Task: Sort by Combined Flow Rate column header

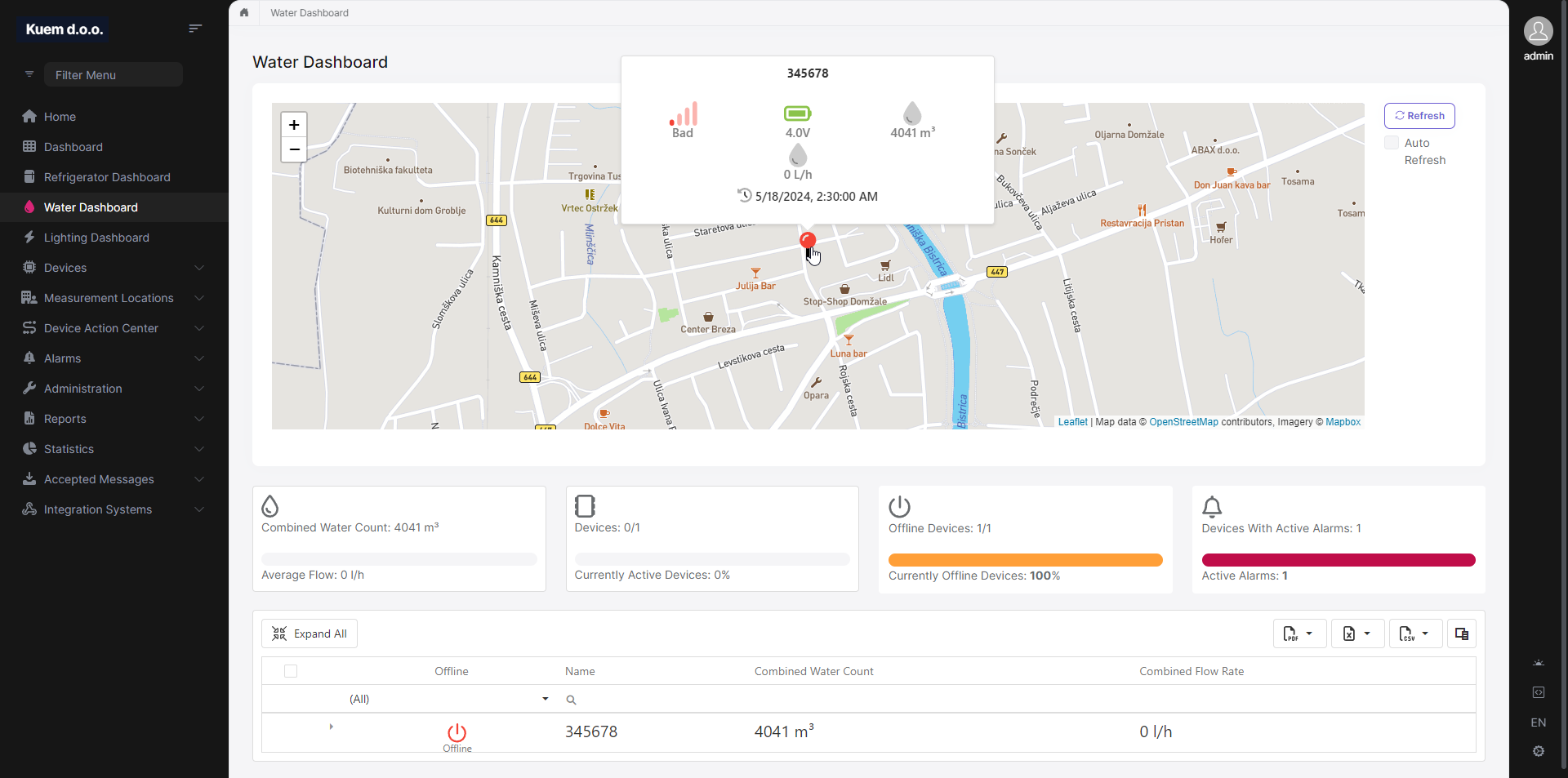Action: coord(1192,671)
